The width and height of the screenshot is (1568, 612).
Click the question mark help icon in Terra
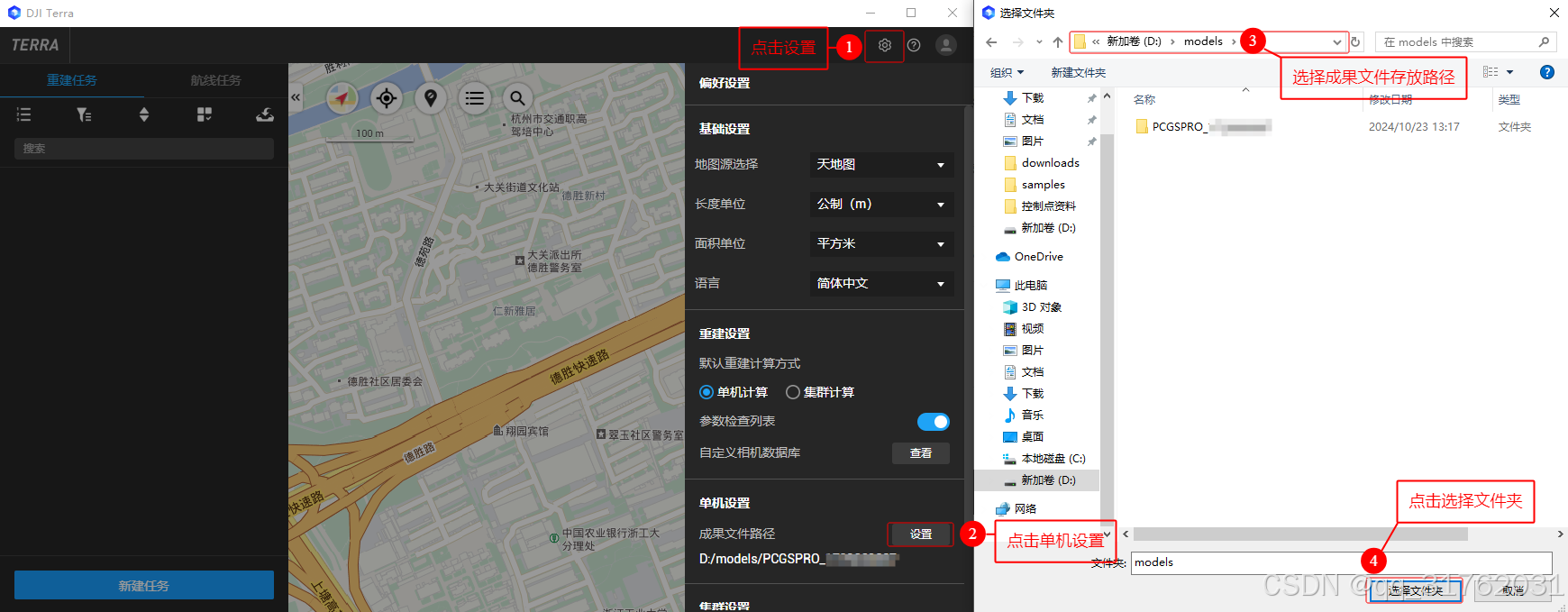click(914, 45)
